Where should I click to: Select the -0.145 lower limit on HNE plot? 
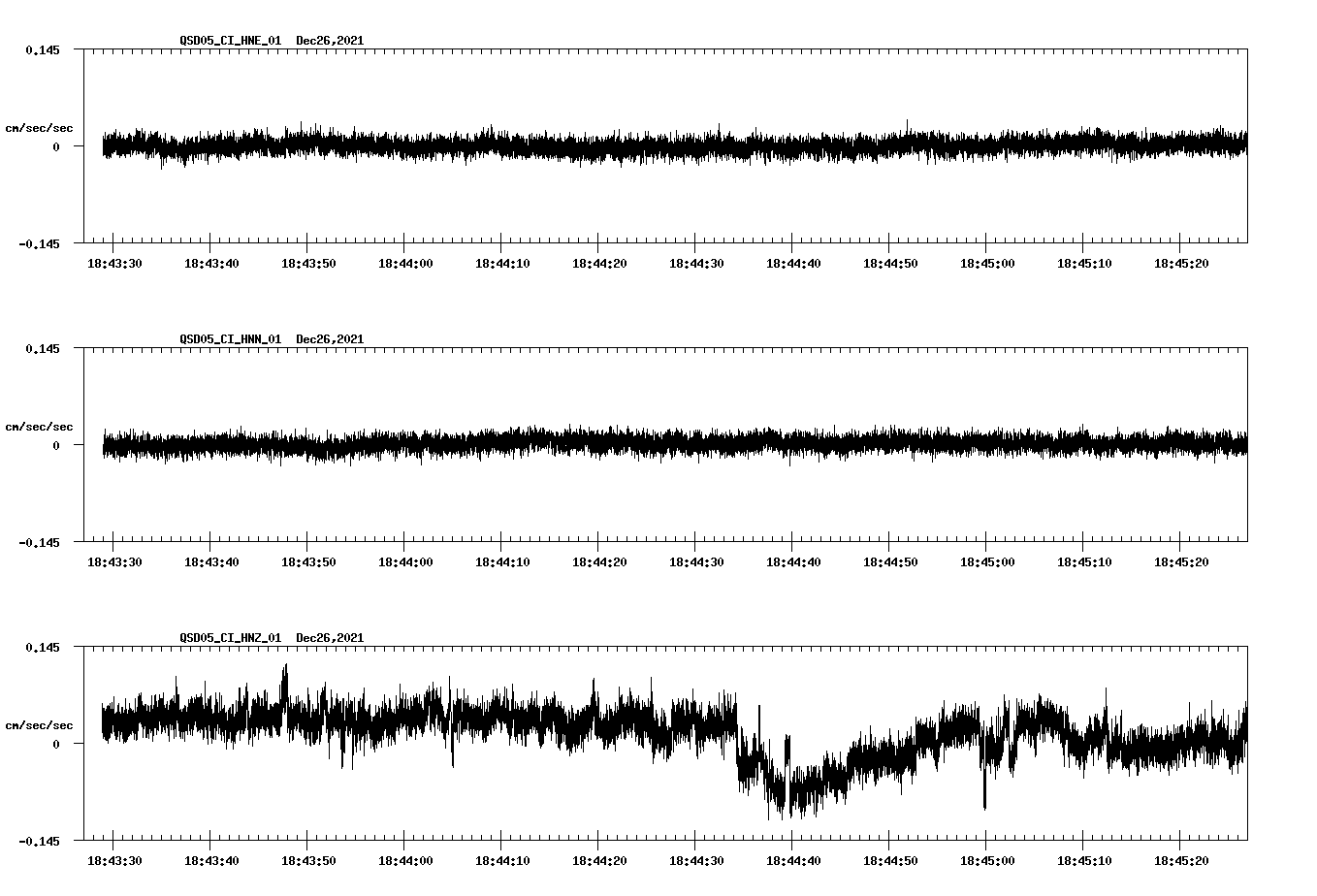pyautogui.click(x=39, y=243)
